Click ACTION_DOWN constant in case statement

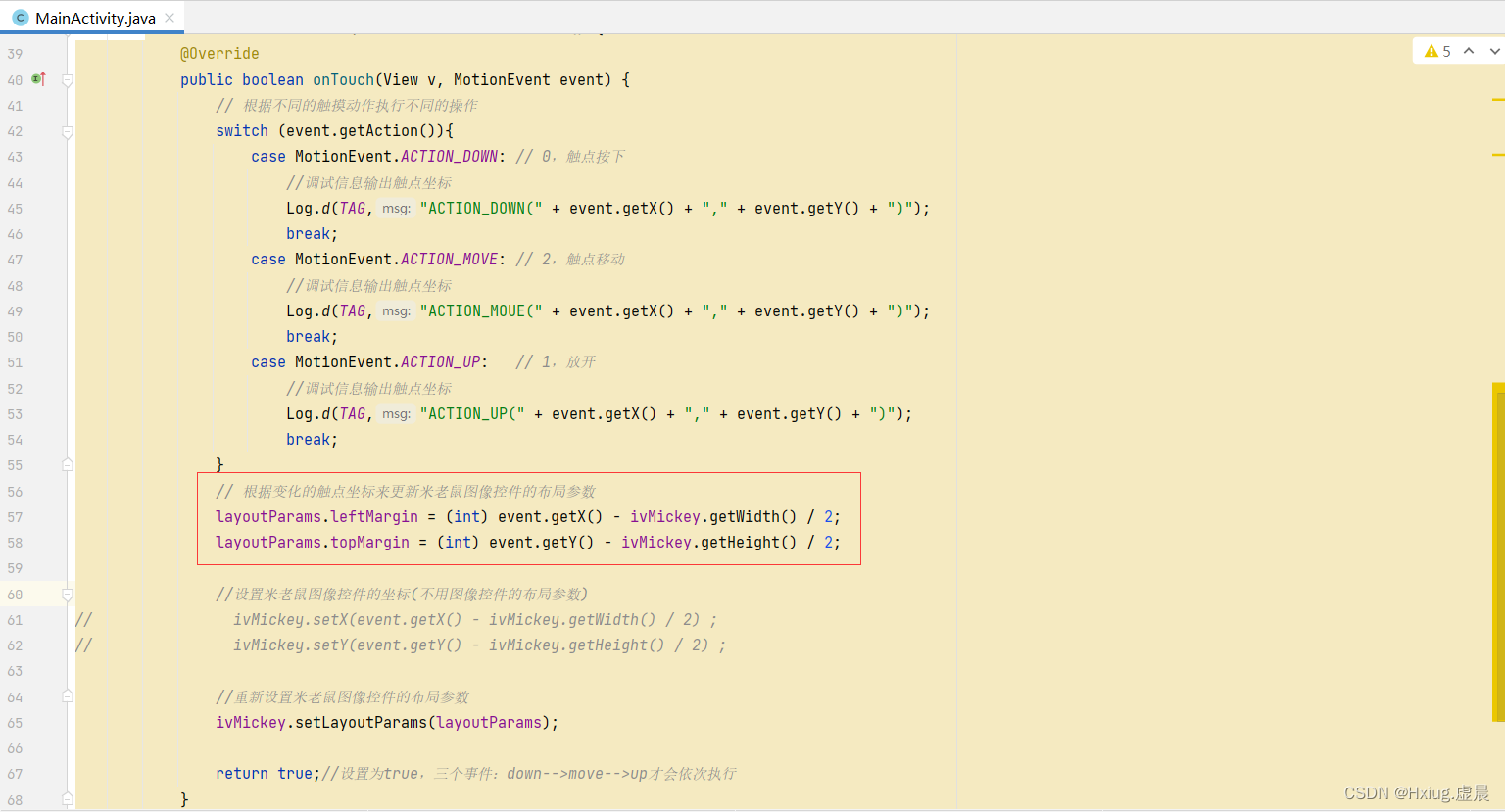click(449, 157)
